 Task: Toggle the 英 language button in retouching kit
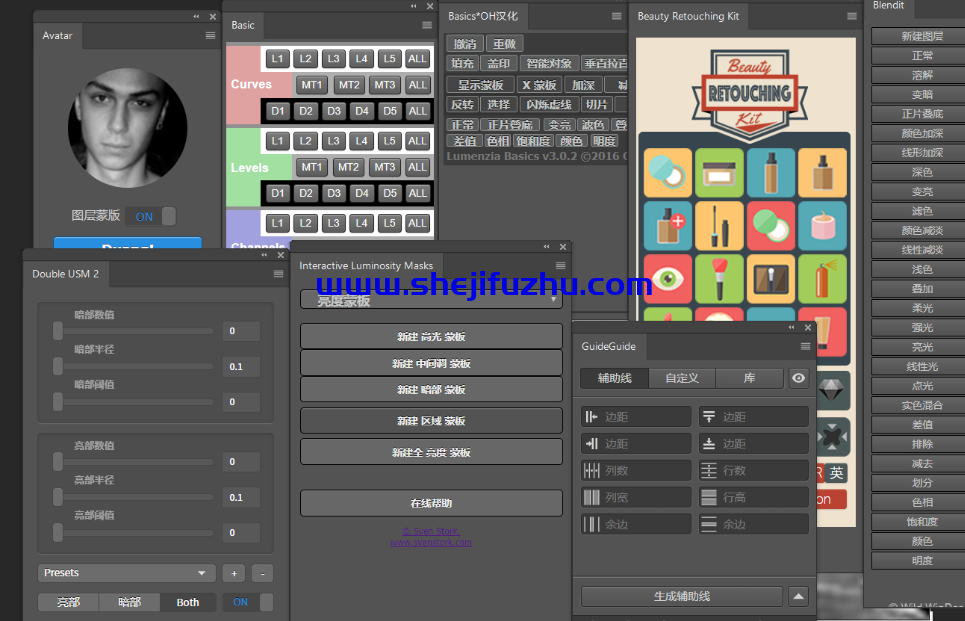(x=836, y=473)
